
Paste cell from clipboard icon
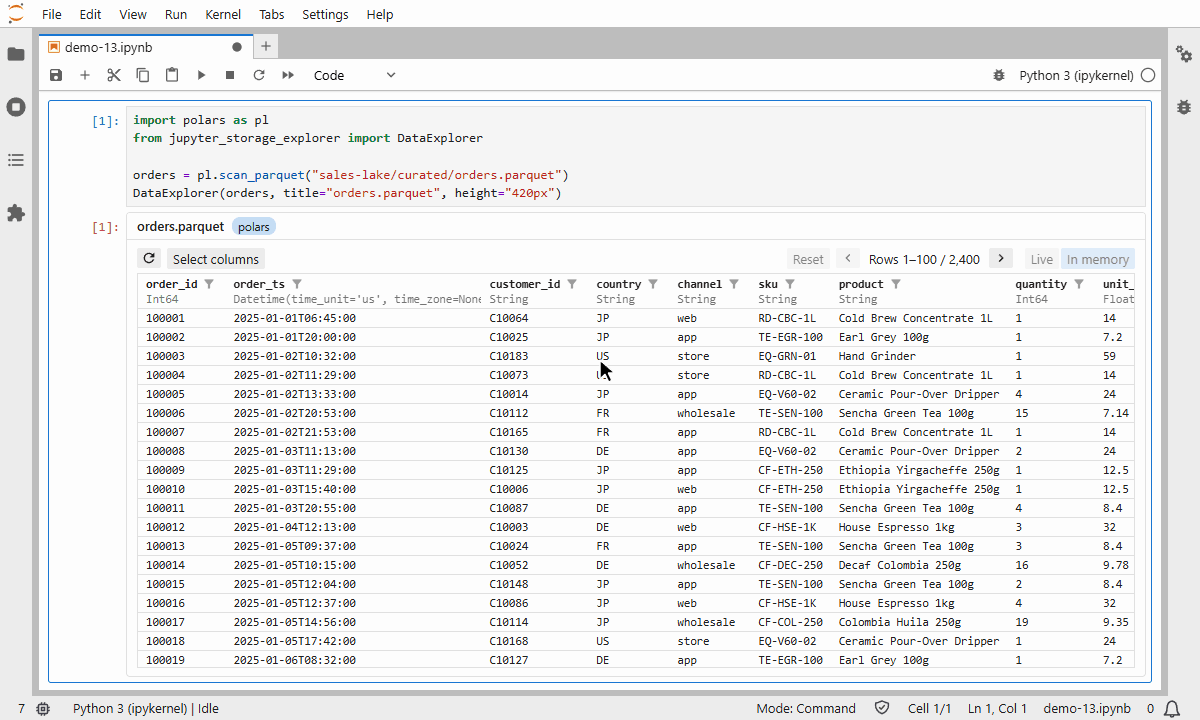coord(172,75)
